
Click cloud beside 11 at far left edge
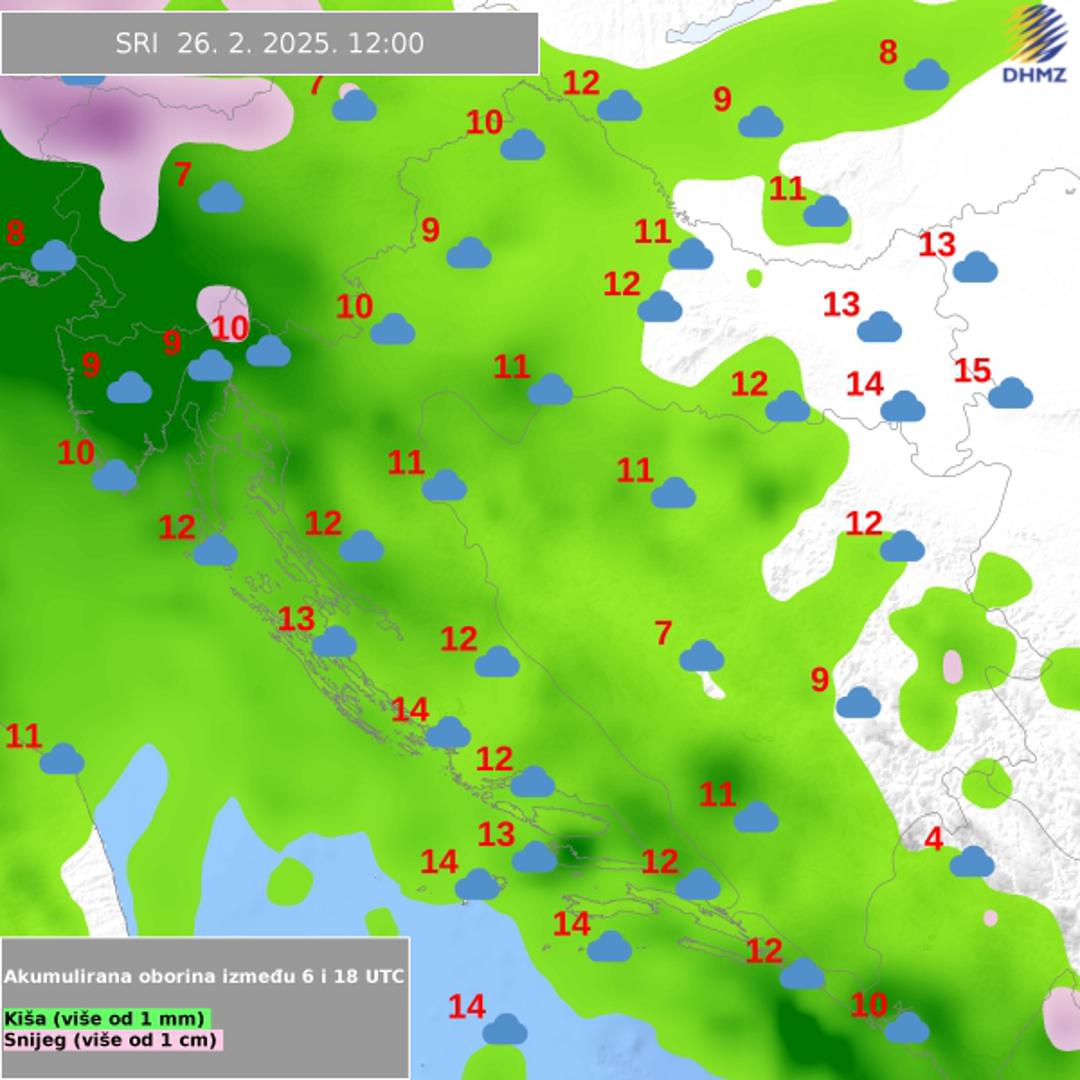point(62,759)
